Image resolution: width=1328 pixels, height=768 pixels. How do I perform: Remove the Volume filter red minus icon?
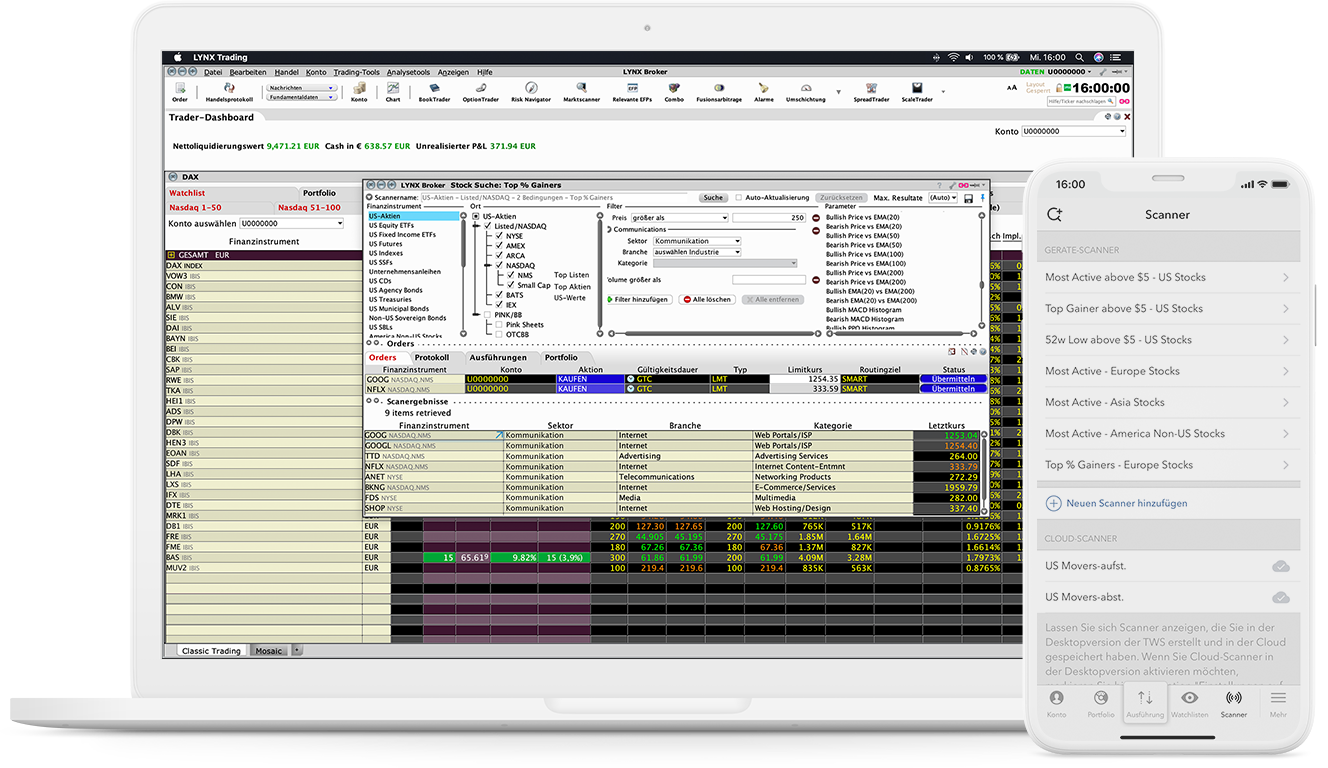[815, 280]
